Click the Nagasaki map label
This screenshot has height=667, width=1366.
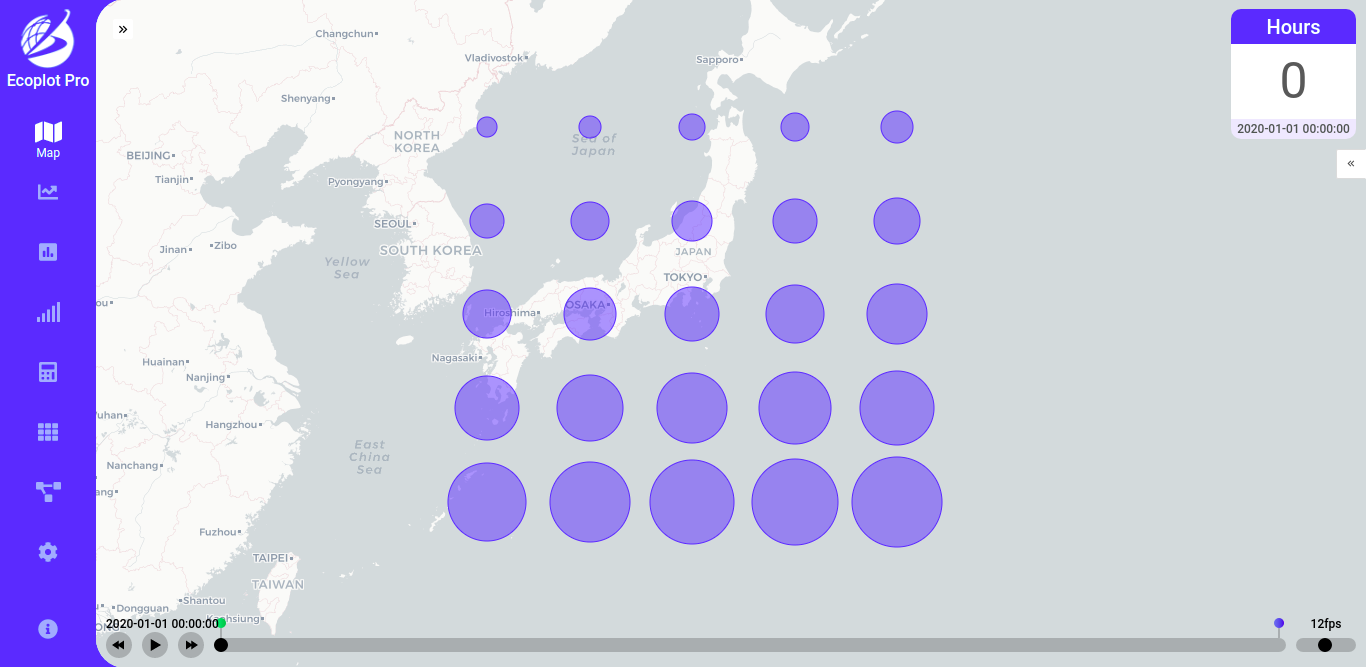pyautogui.click(x=455, y=357)
